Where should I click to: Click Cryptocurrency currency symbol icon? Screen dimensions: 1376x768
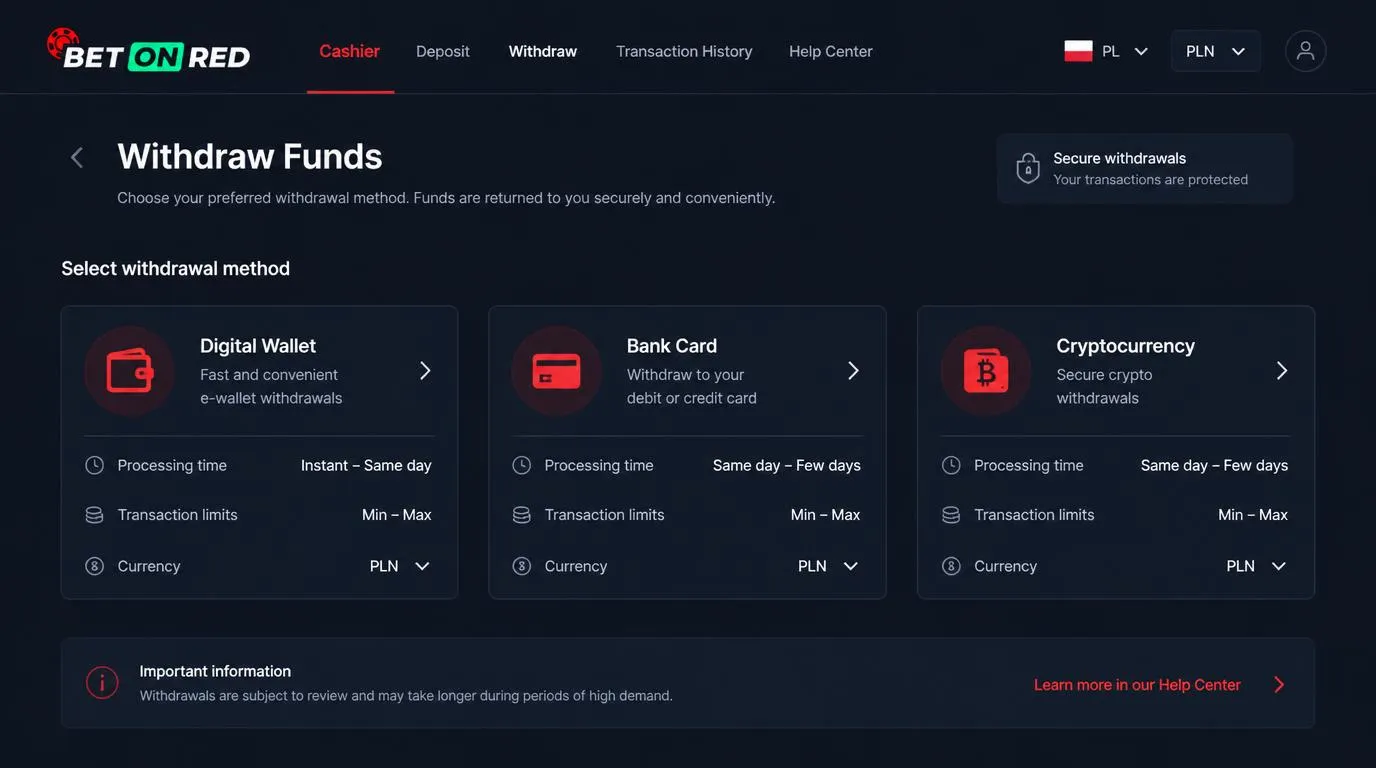[951, 566]
